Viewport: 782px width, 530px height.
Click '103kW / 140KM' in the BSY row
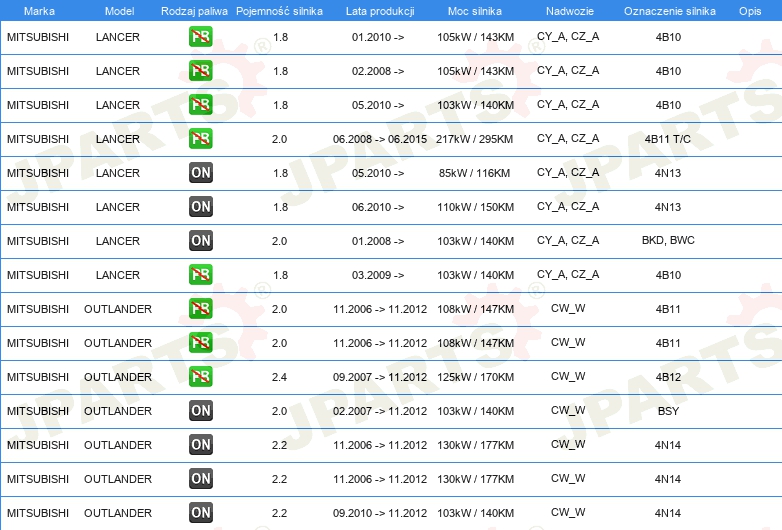(x=476, y=411)
